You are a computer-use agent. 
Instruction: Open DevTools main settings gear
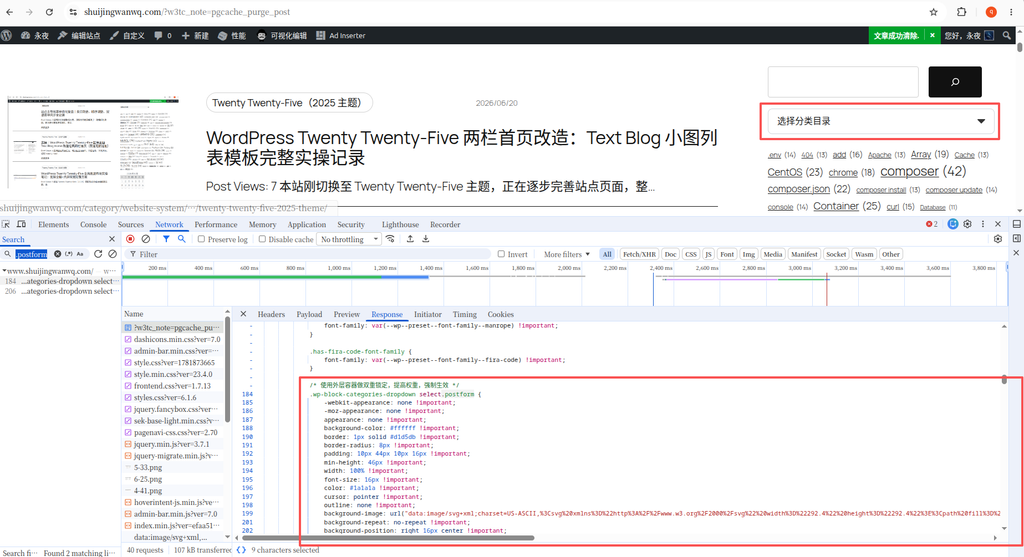click(968, 224)
